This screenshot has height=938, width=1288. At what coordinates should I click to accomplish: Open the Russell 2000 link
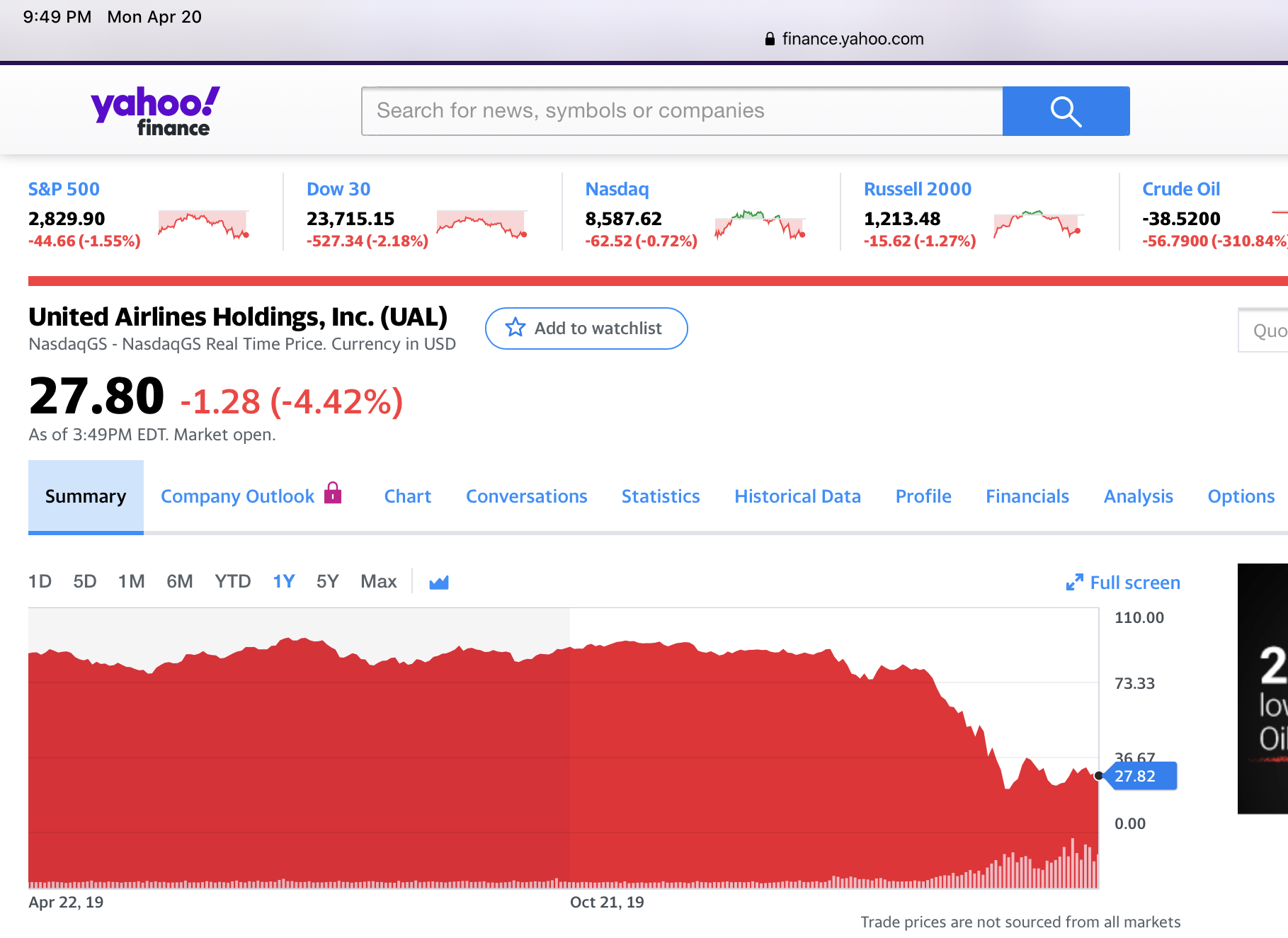tap(918, 189)
